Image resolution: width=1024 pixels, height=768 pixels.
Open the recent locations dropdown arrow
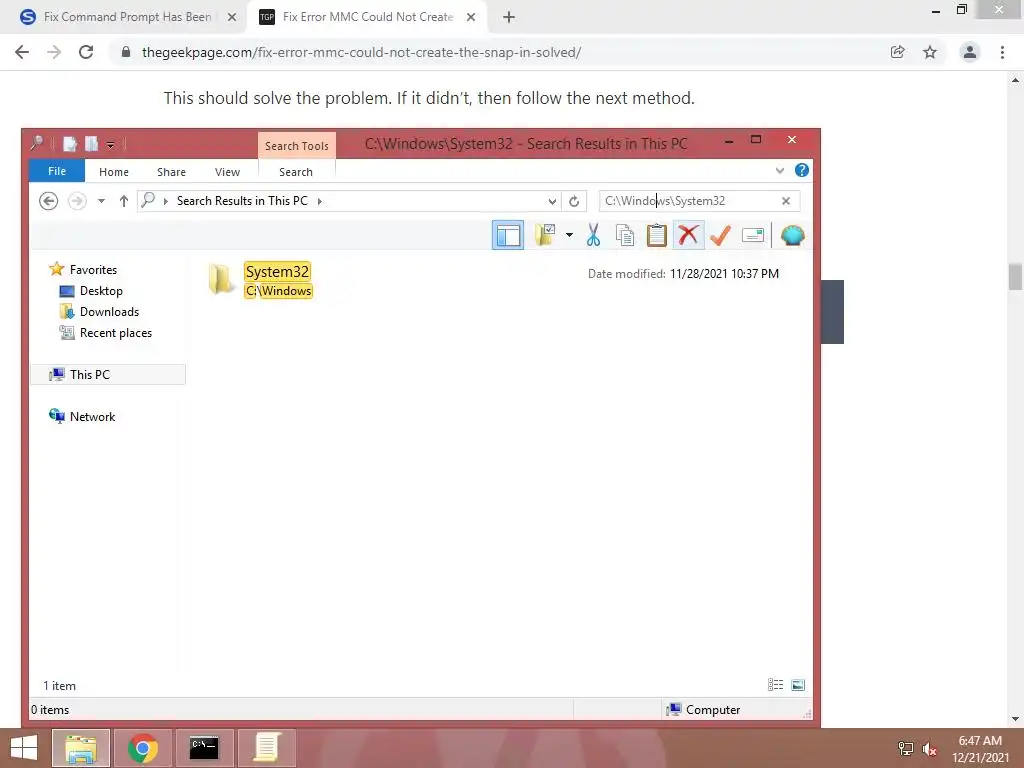point(101,201)
